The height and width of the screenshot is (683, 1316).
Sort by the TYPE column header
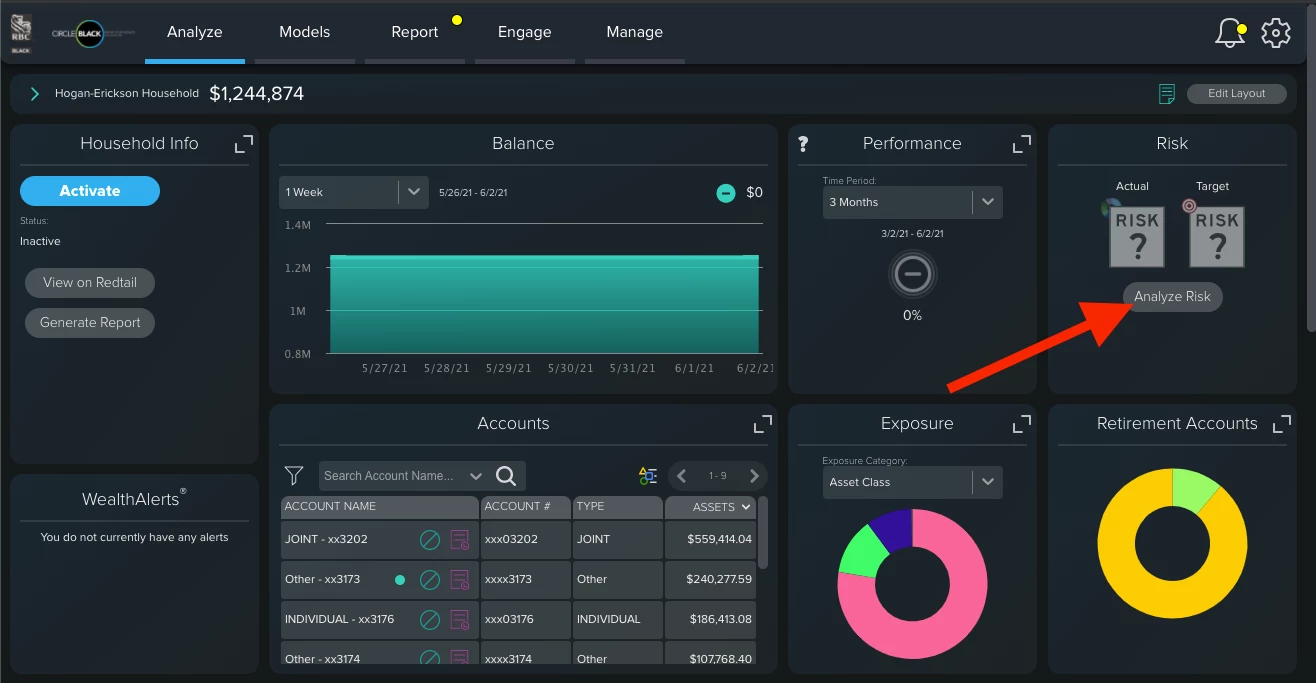click(x=618, y=507)
